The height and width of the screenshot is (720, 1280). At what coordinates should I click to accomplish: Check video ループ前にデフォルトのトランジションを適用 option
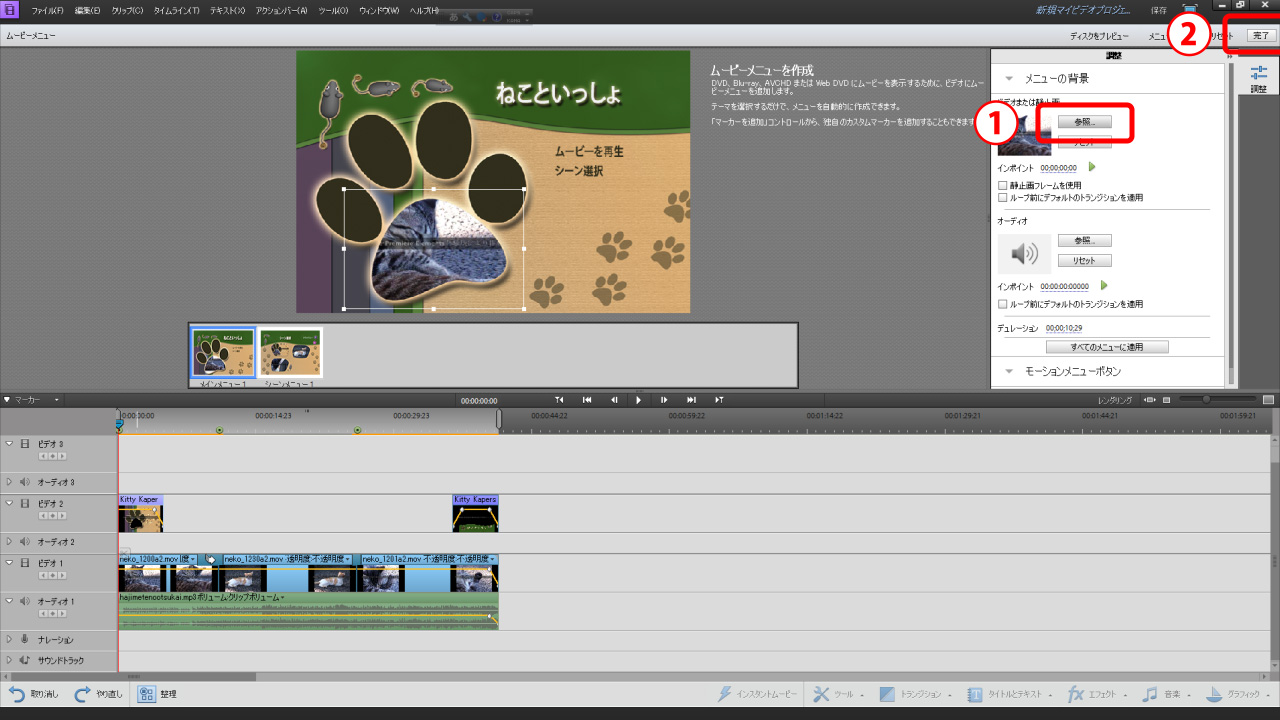[1003, 198]
